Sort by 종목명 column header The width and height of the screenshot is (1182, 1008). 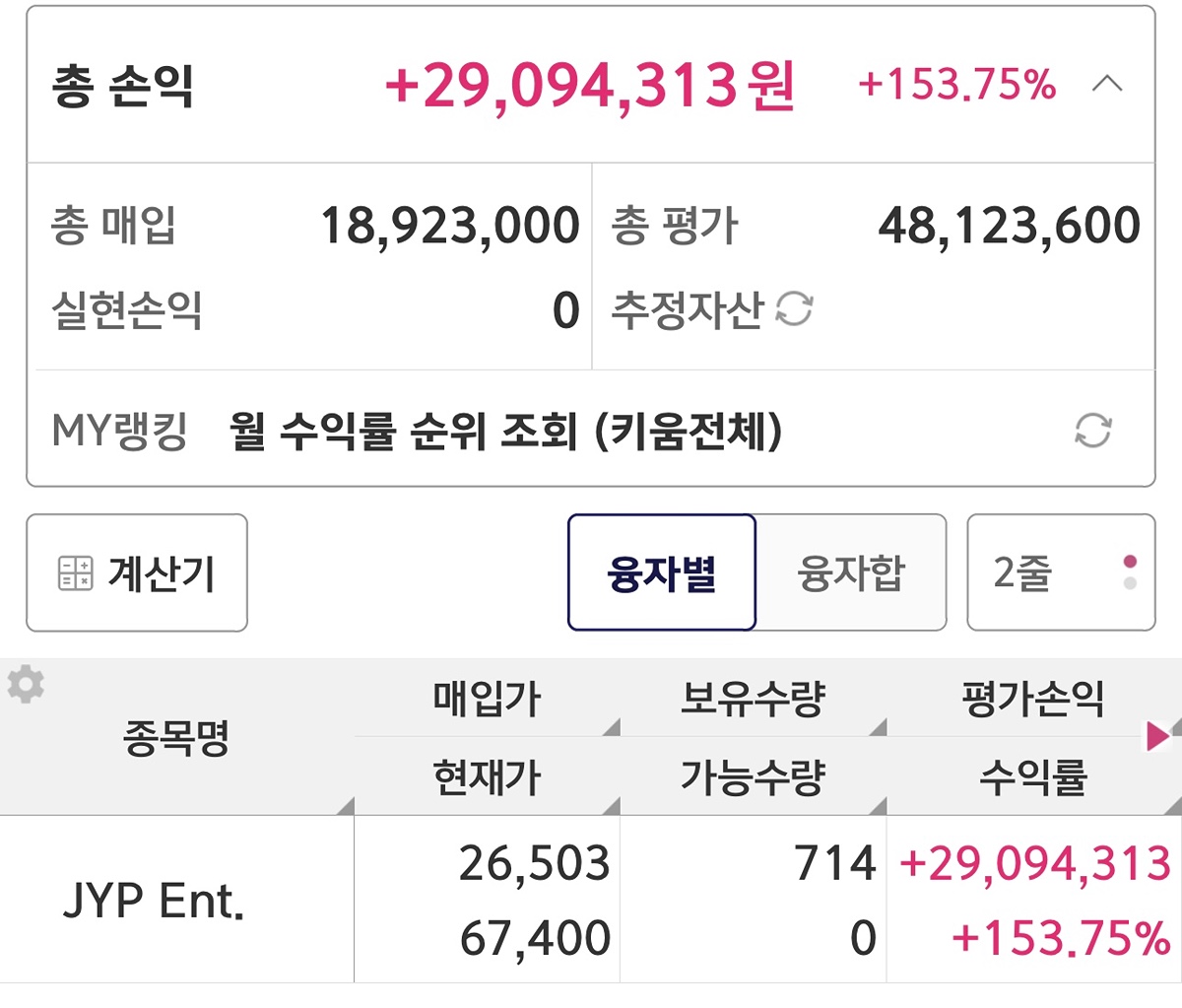(x=176, y=737)
